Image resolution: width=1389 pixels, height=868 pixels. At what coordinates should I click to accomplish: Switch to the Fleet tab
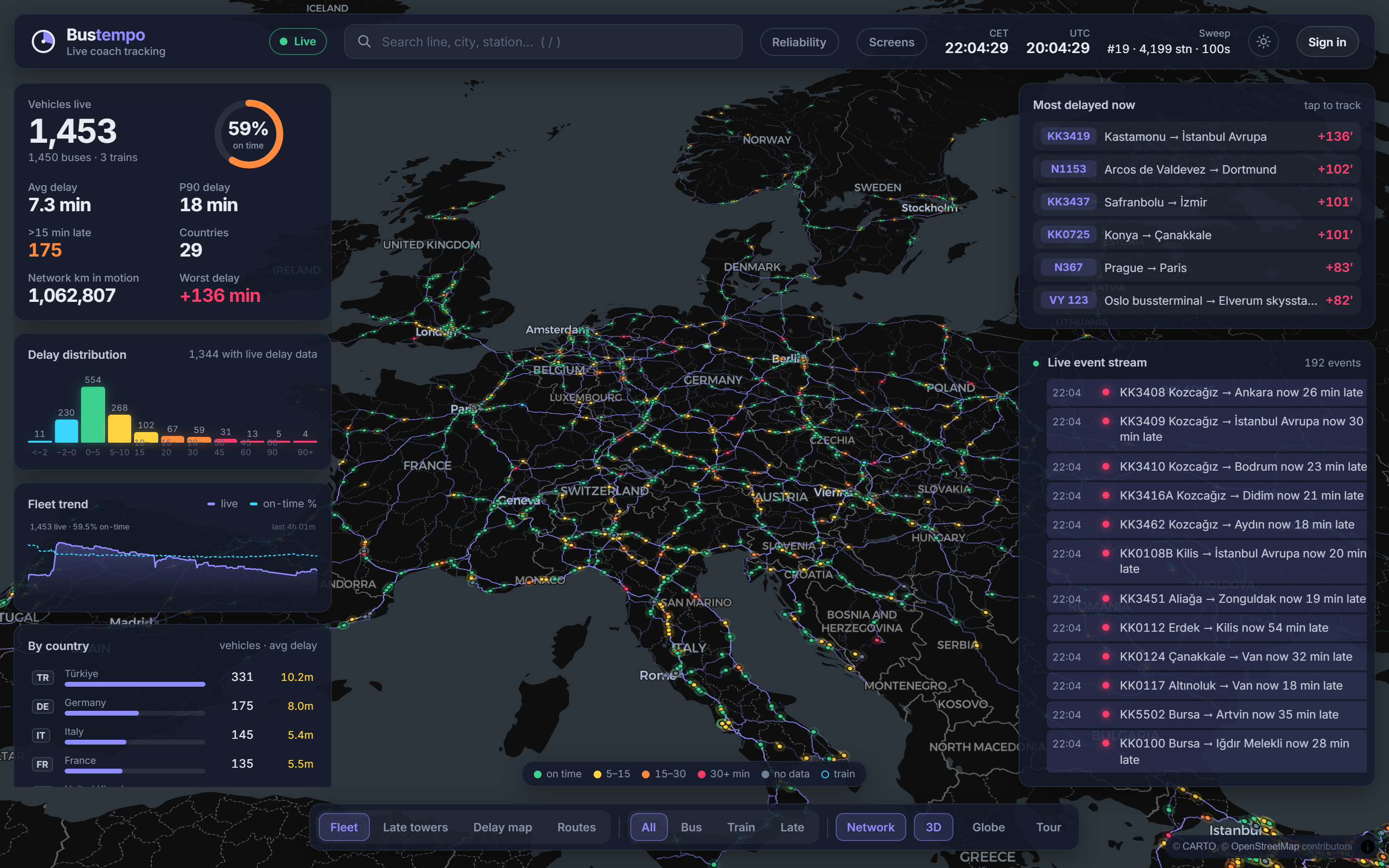(344, 827)
